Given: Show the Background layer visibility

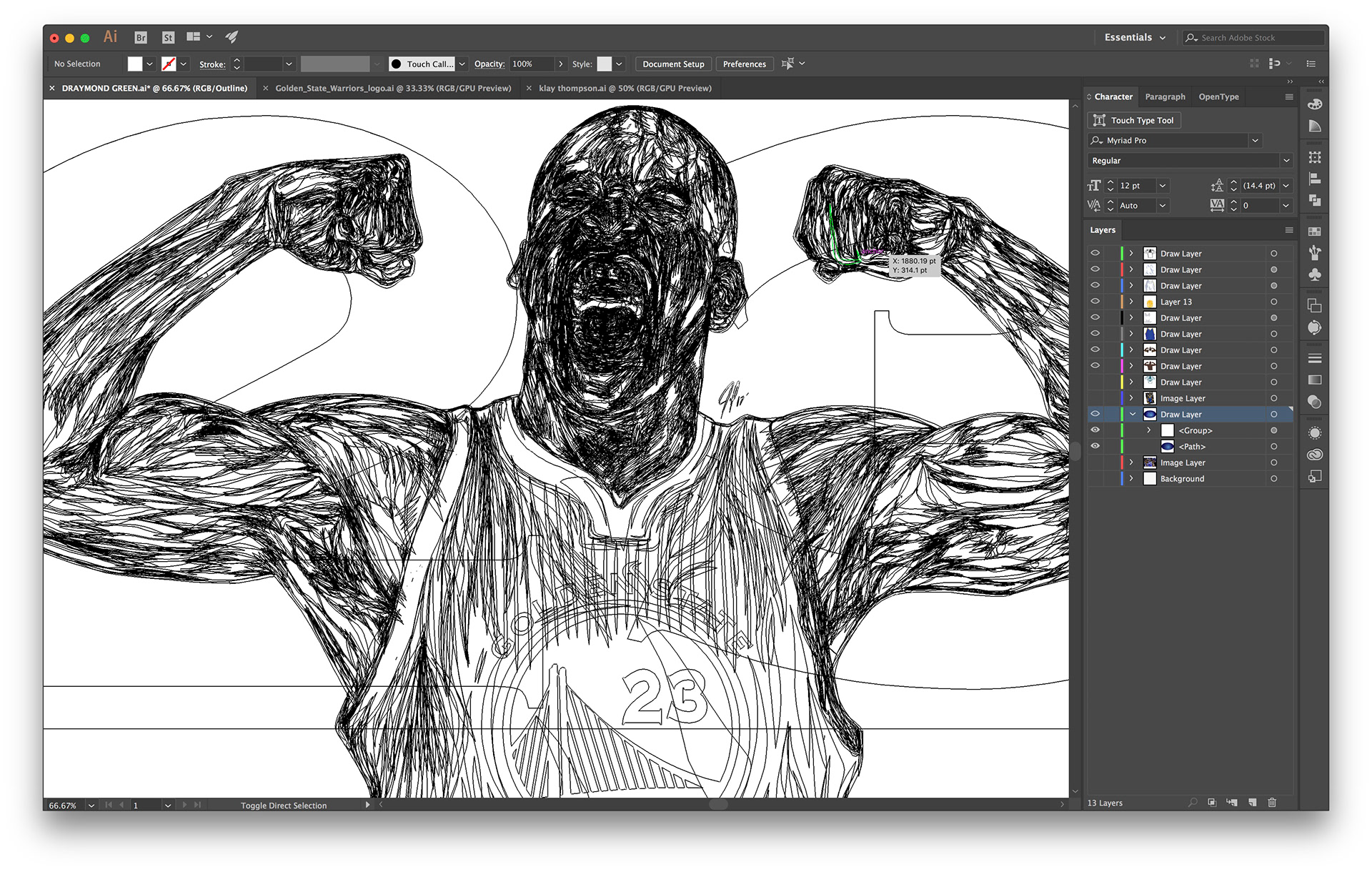Looking at the screenshot, I should pyautogui.click(x=1095, y=479).
